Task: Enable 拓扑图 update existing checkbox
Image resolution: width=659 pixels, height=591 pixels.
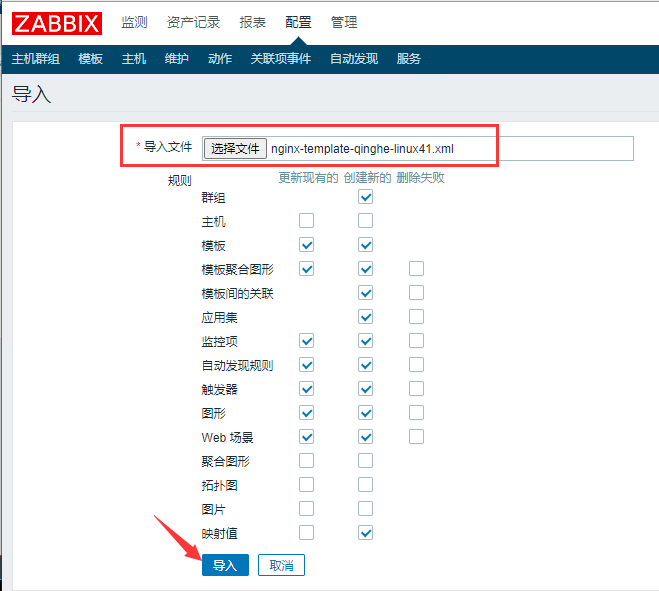Action: point(306,485)
